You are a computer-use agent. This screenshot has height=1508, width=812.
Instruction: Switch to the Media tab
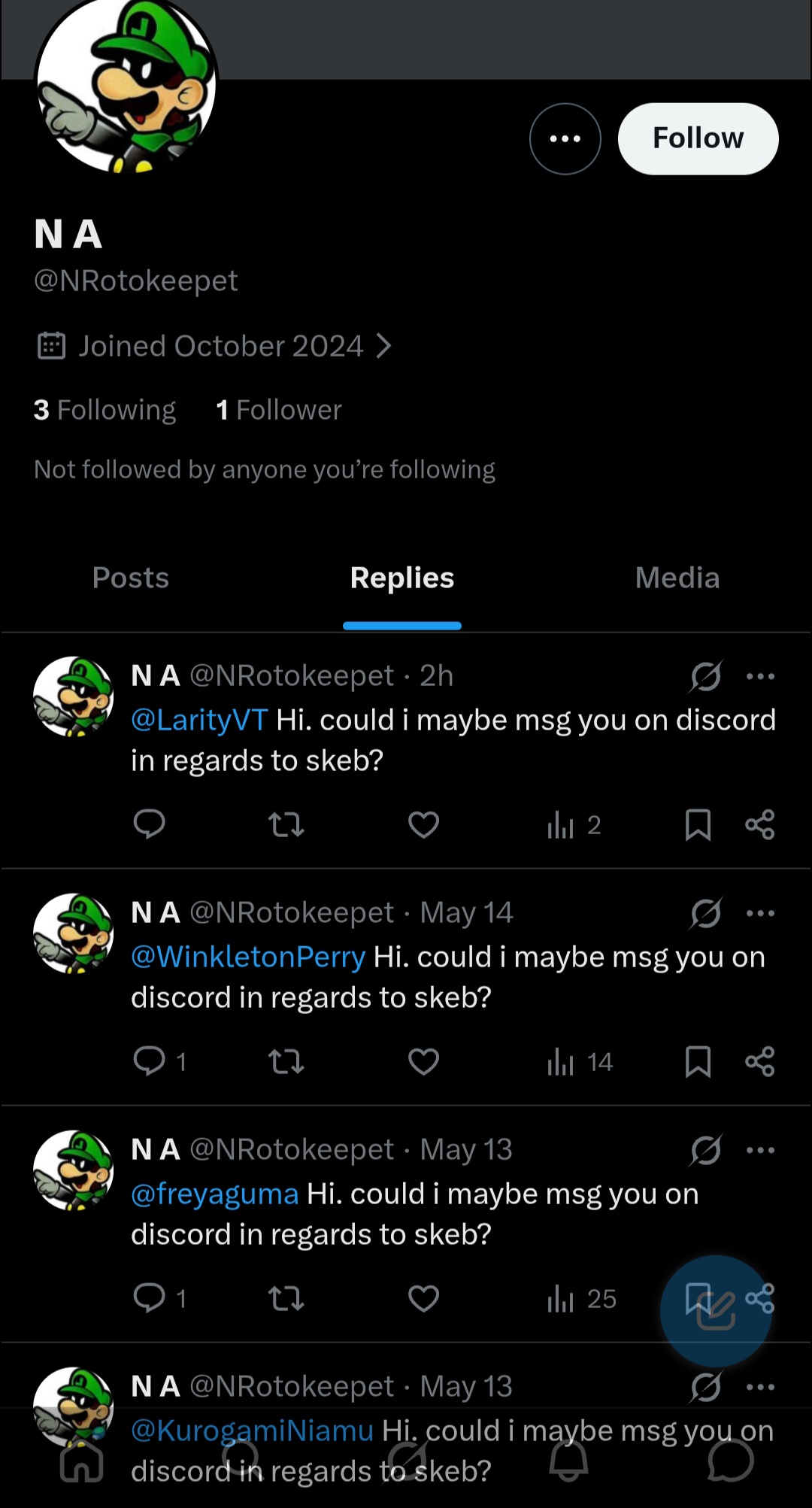click(x=677, y=578)
